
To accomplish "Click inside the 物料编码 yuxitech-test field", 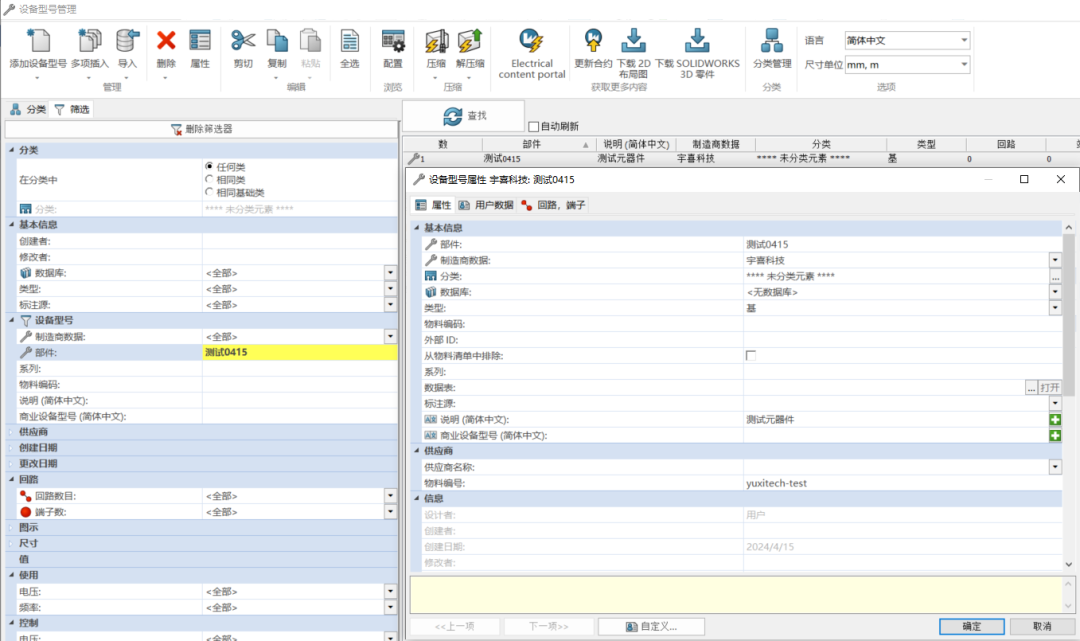I will pos(880,482).
